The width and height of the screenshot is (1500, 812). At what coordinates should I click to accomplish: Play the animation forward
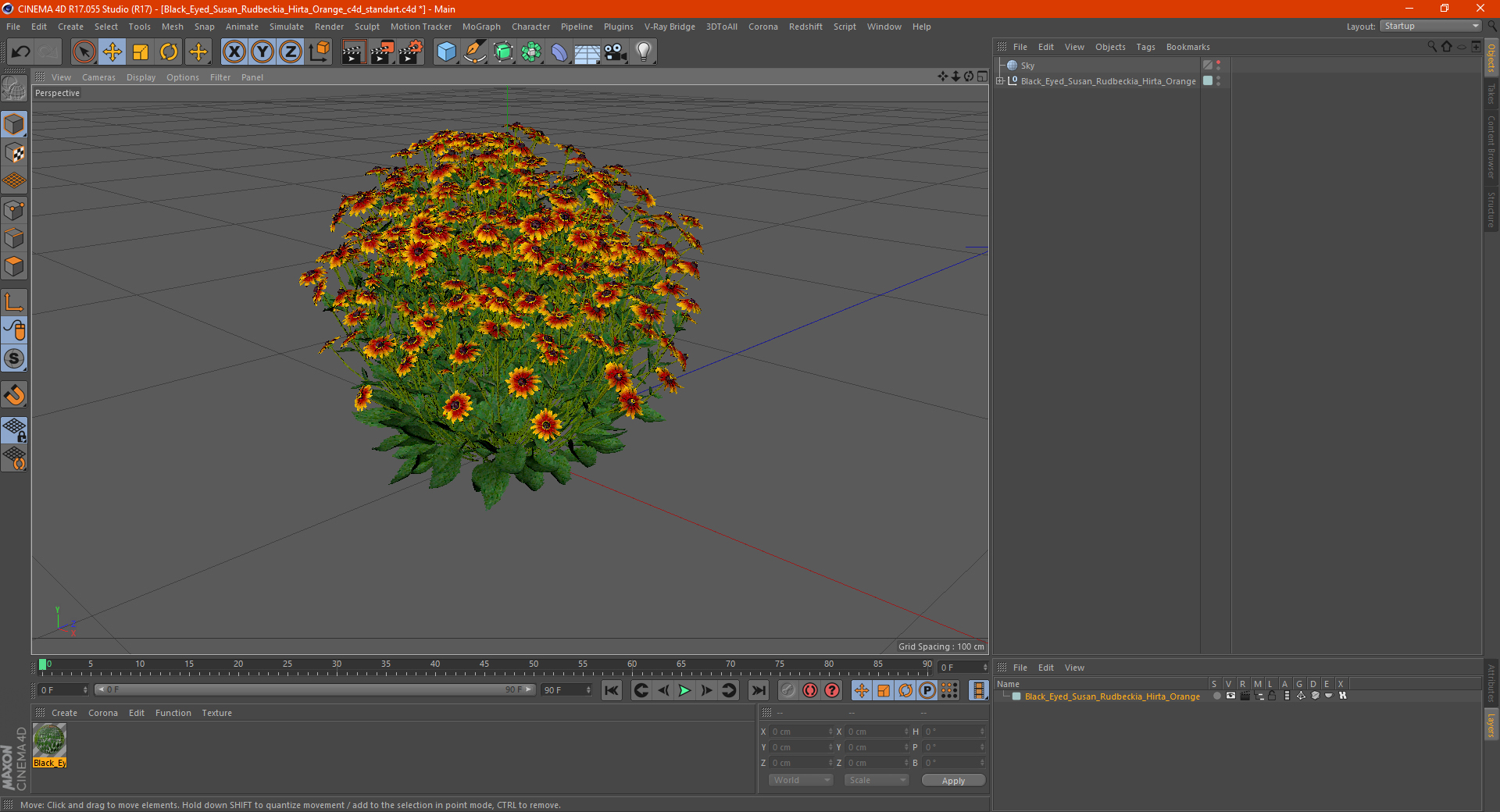click(684, 690)
